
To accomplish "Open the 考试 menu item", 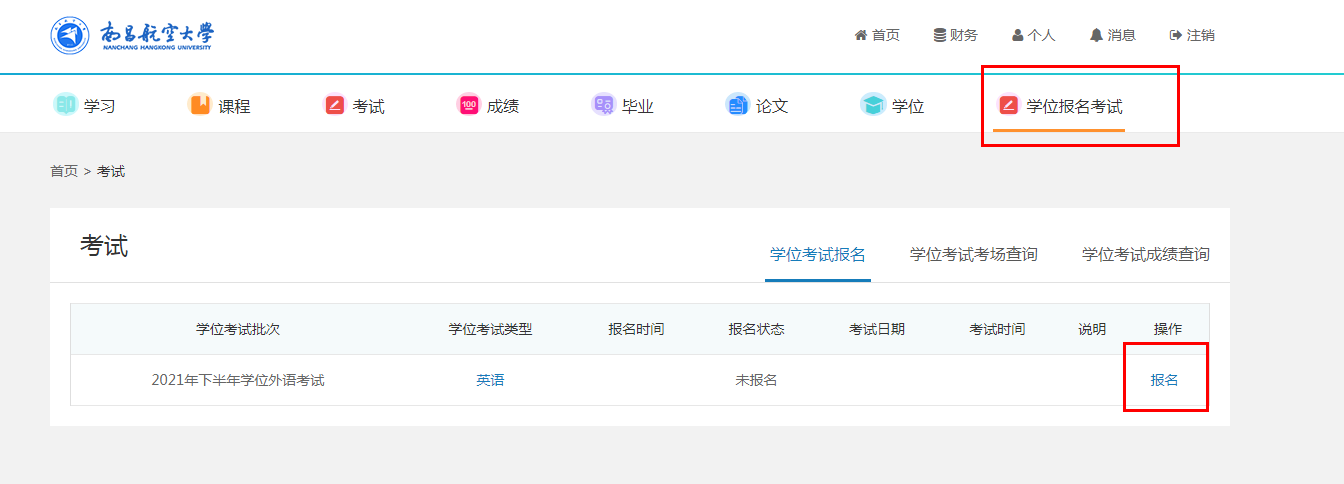I will [368, 106].
